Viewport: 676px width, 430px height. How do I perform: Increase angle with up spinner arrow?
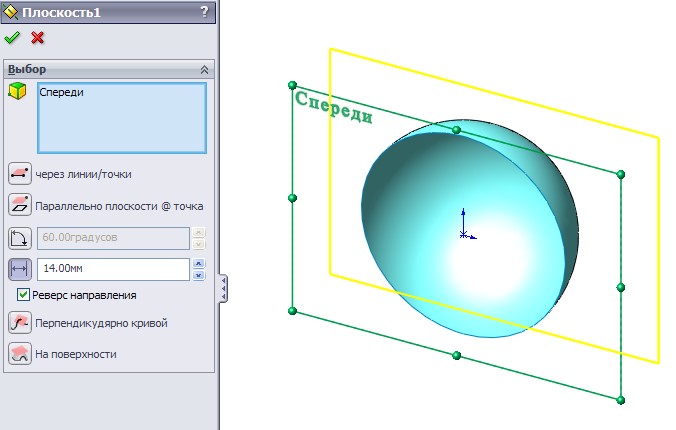(x=198, y=232)
